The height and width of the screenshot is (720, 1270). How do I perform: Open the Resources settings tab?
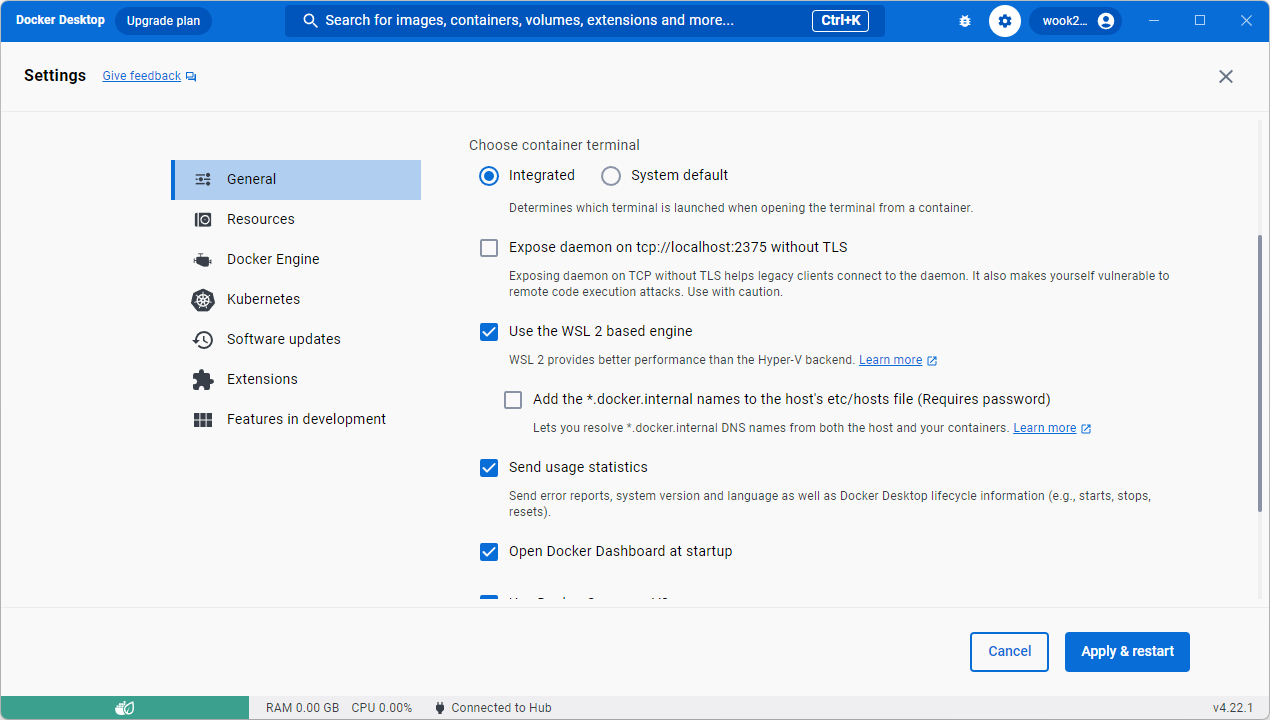(296, 220)
